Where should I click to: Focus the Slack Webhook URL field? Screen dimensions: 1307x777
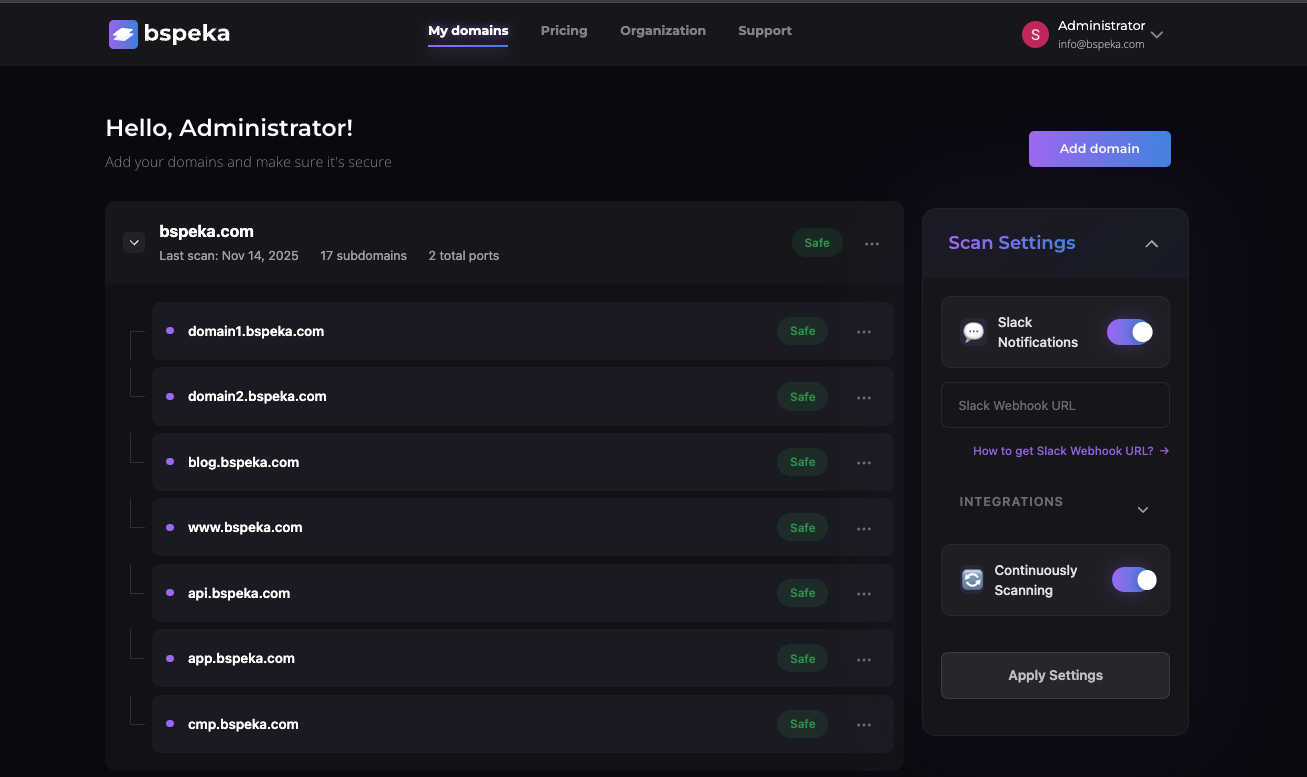1055,405
